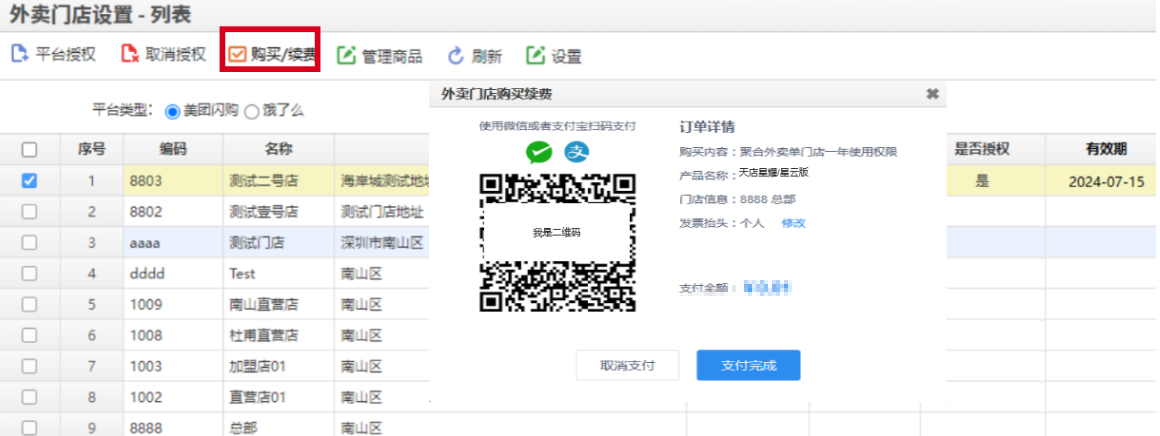Check the 测试壹号店 row checkbox

[x=30, y=212]
